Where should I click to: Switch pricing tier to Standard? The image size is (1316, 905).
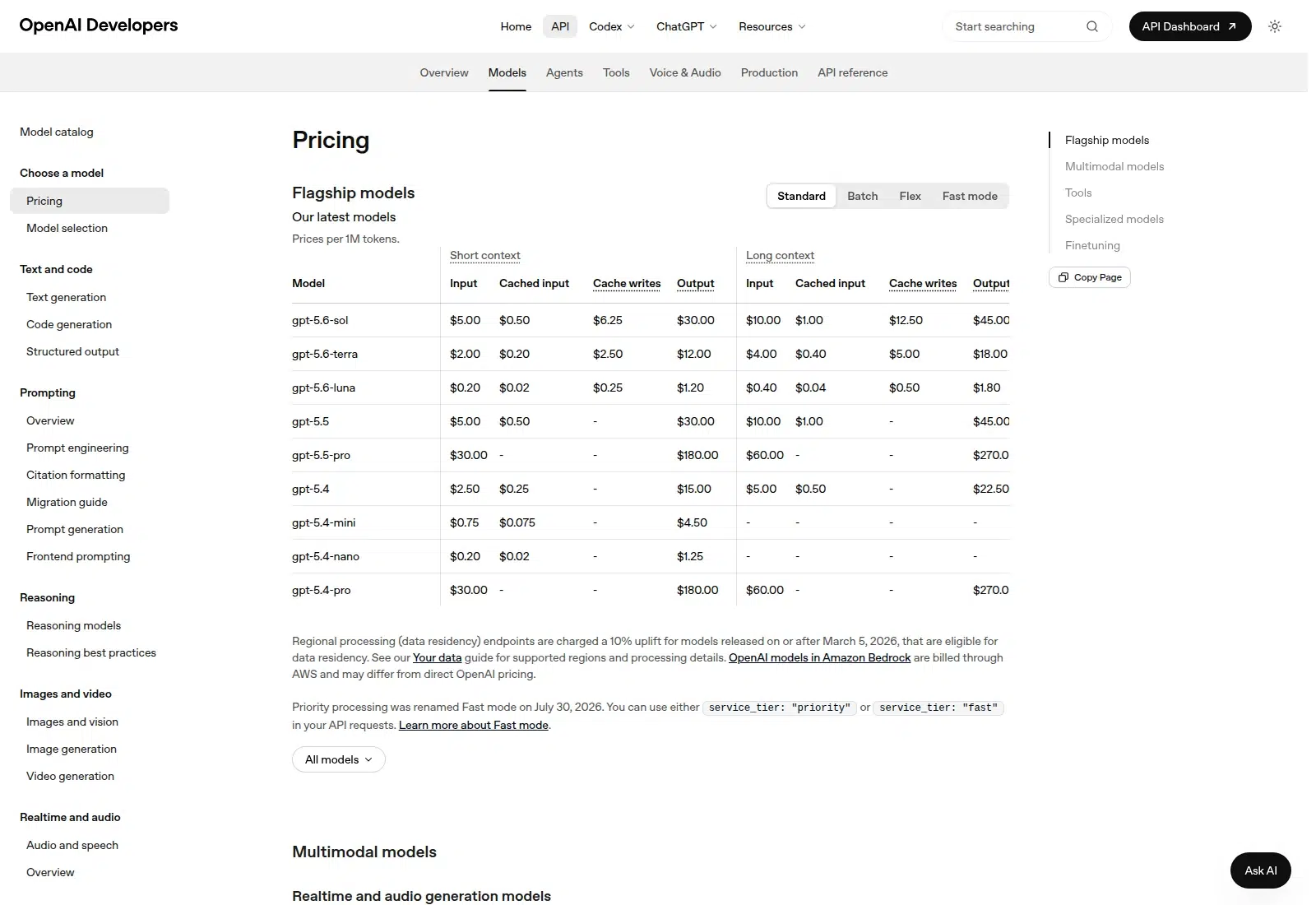[801, 196]
